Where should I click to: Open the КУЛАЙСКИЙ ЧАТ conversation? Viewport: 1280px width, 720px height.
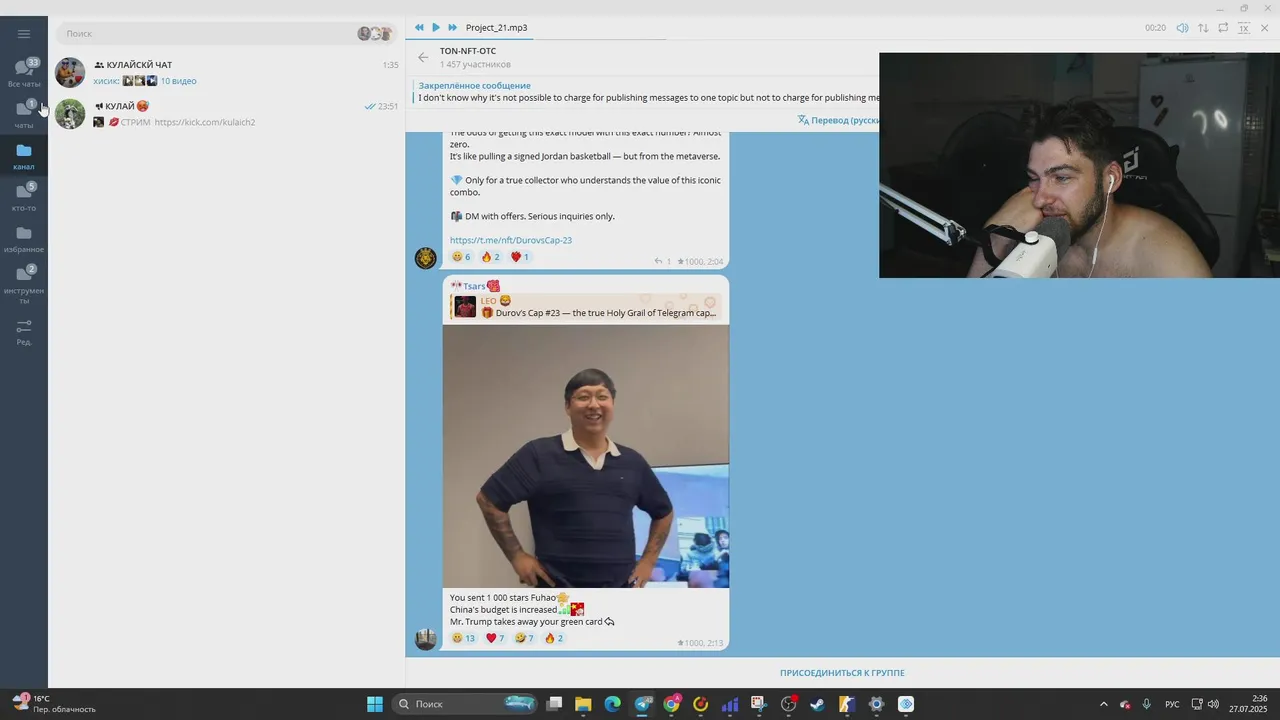coord(226,72)
